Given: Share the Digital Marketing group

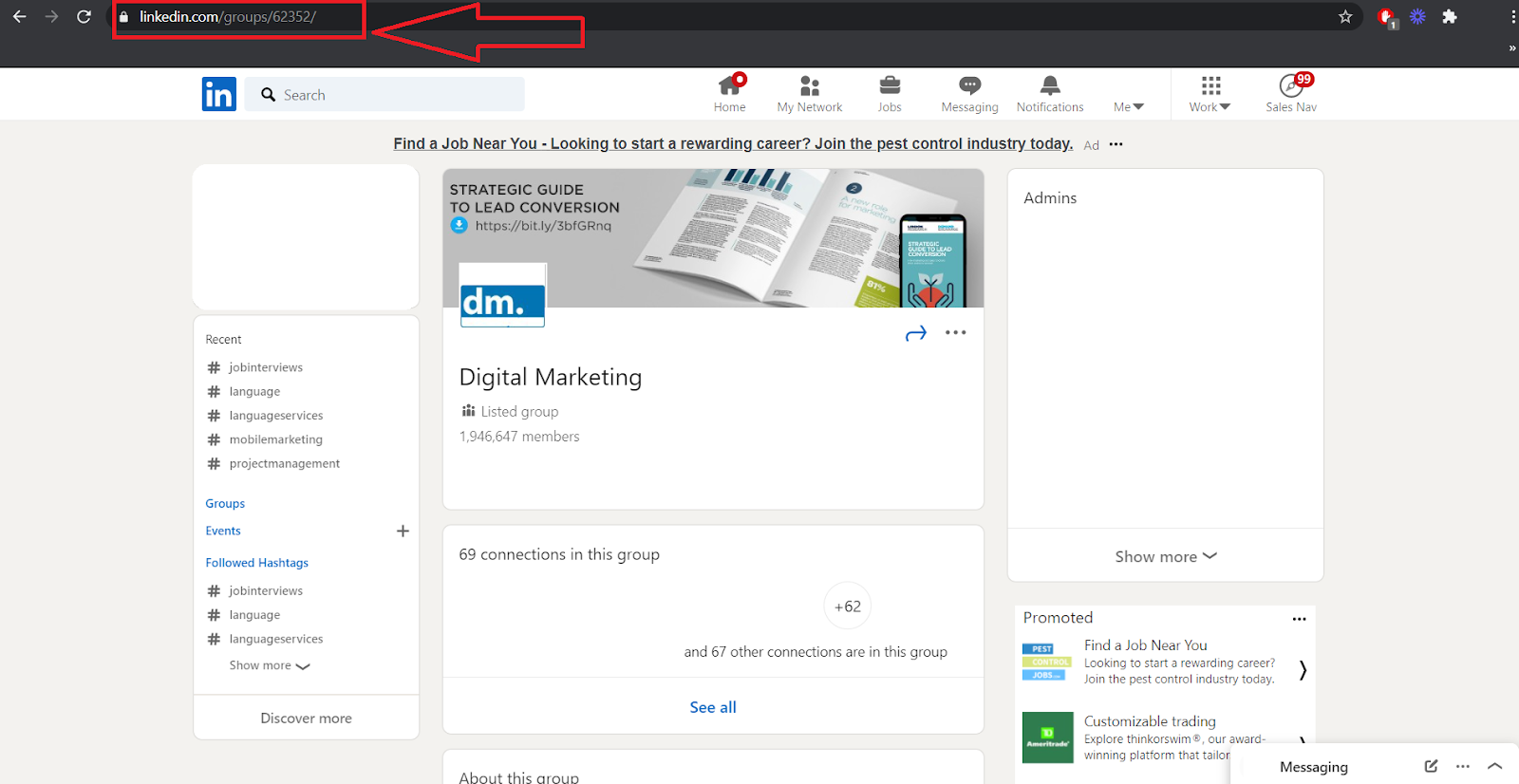Looking at the screenshot, I should pos(916,333).
